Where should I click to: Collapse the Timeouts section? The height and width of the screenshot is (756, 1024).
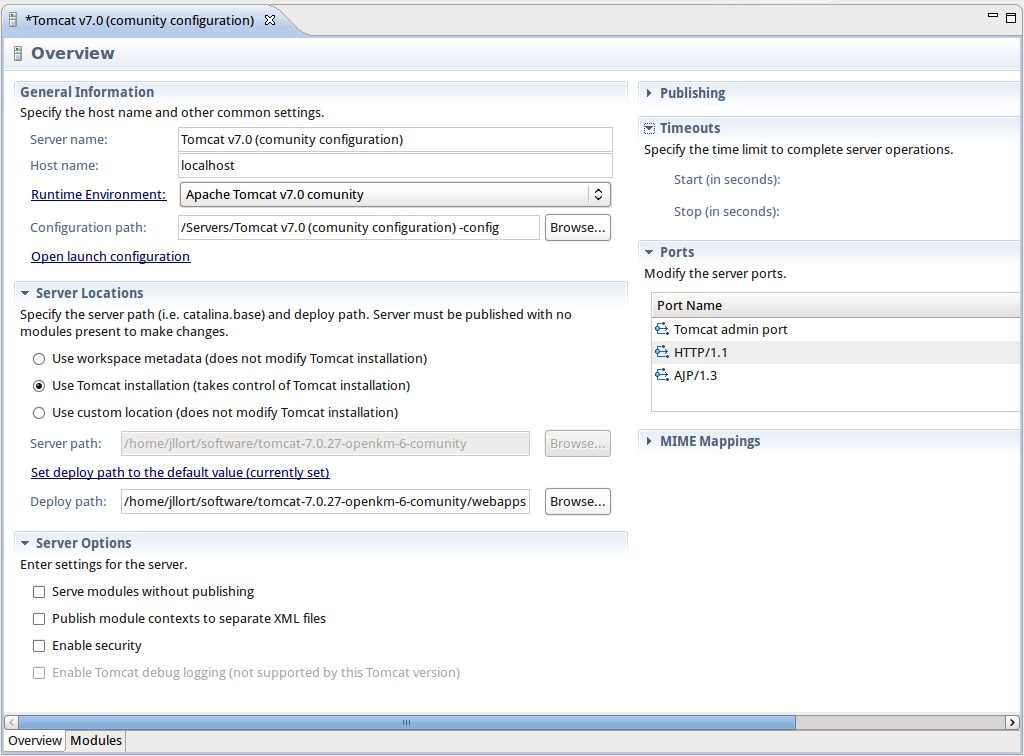(x=649, y=128)
